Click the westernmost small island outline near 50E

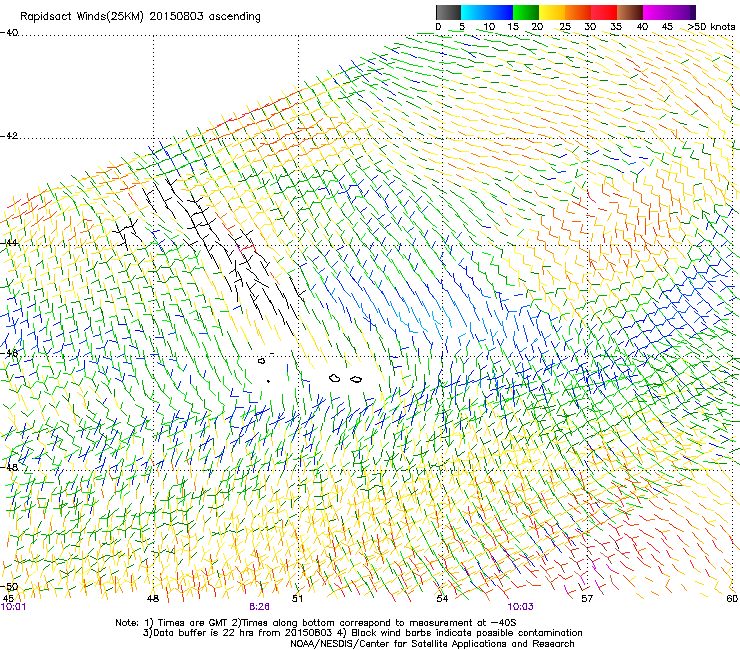(x=261, y=361)
